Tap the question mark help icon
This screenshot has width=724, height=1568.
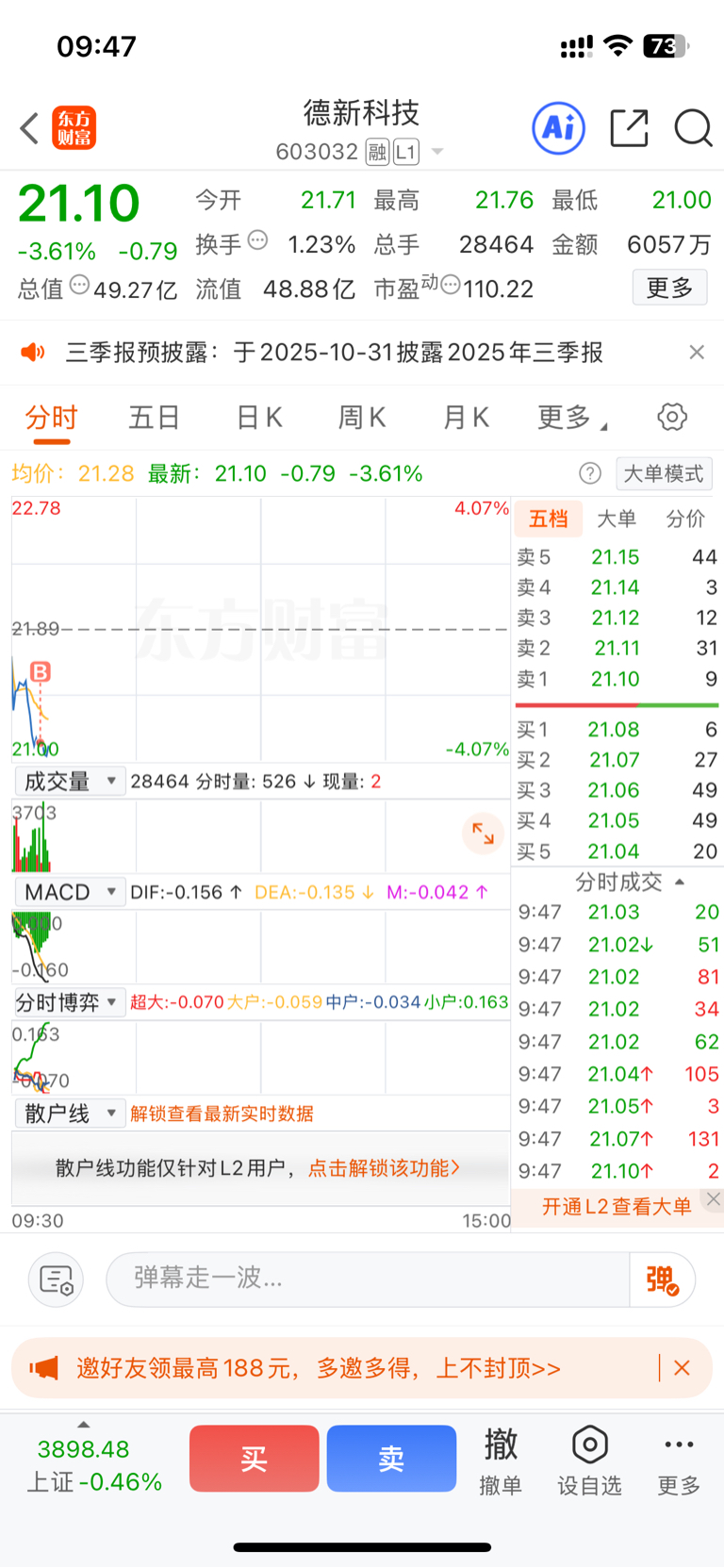tap(590, 473)
